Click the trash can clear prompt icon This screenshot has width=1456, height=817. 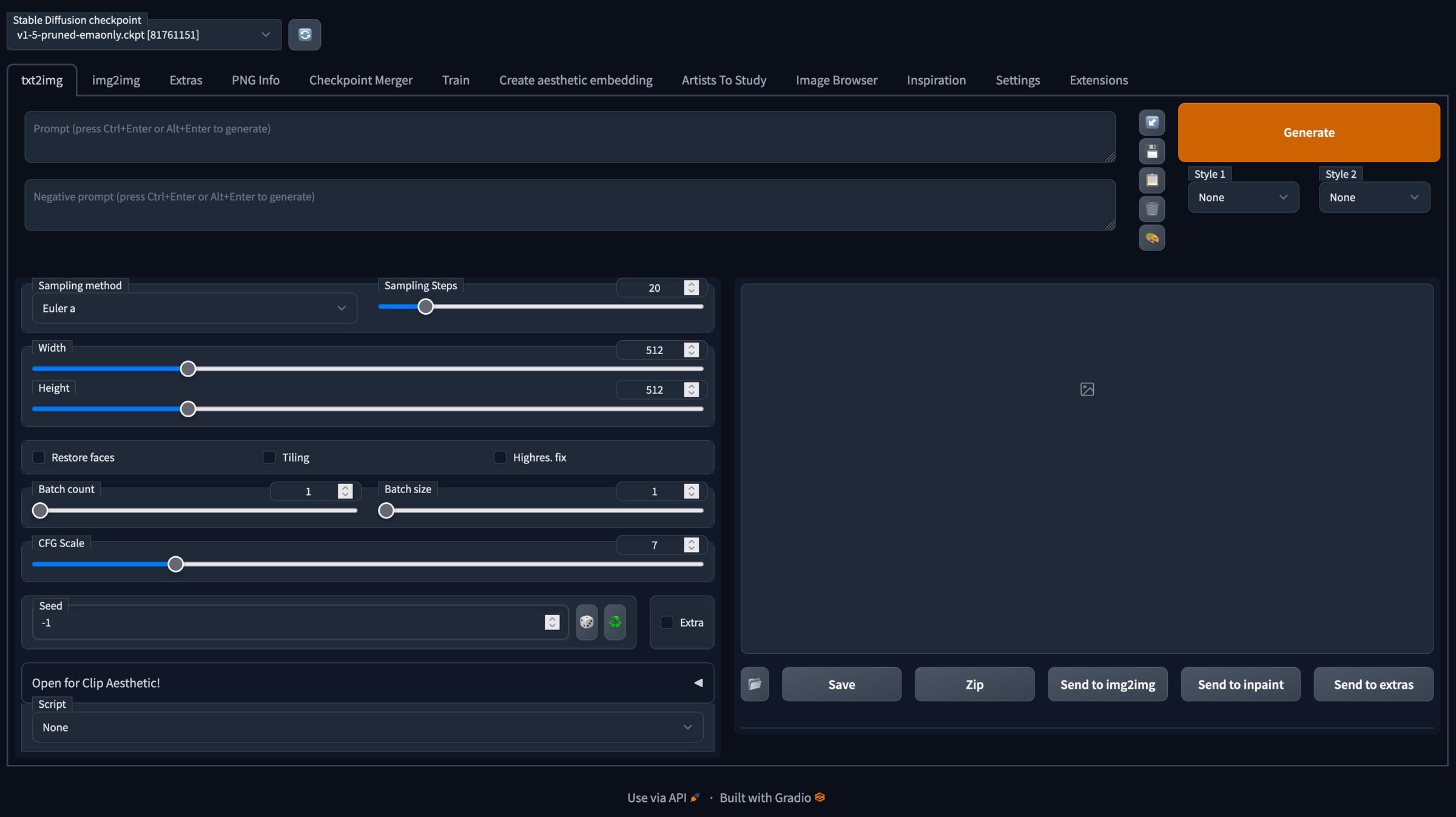(1151, 209)
